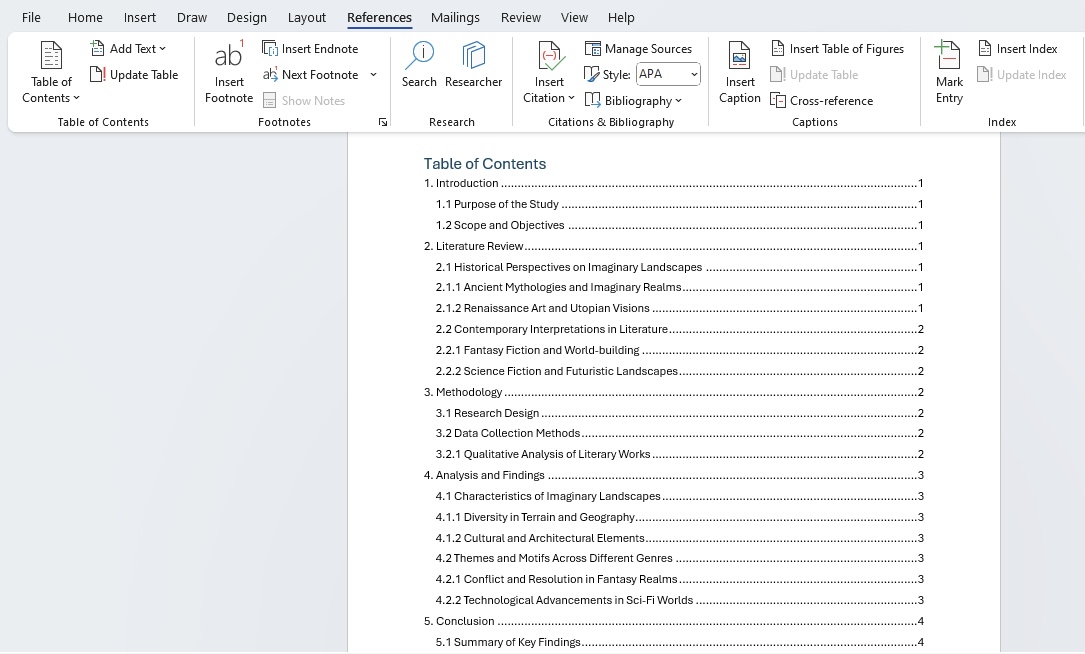Click '4. Analysis and Findings' entry
The image size is (1085, 654).
point(673,475)
